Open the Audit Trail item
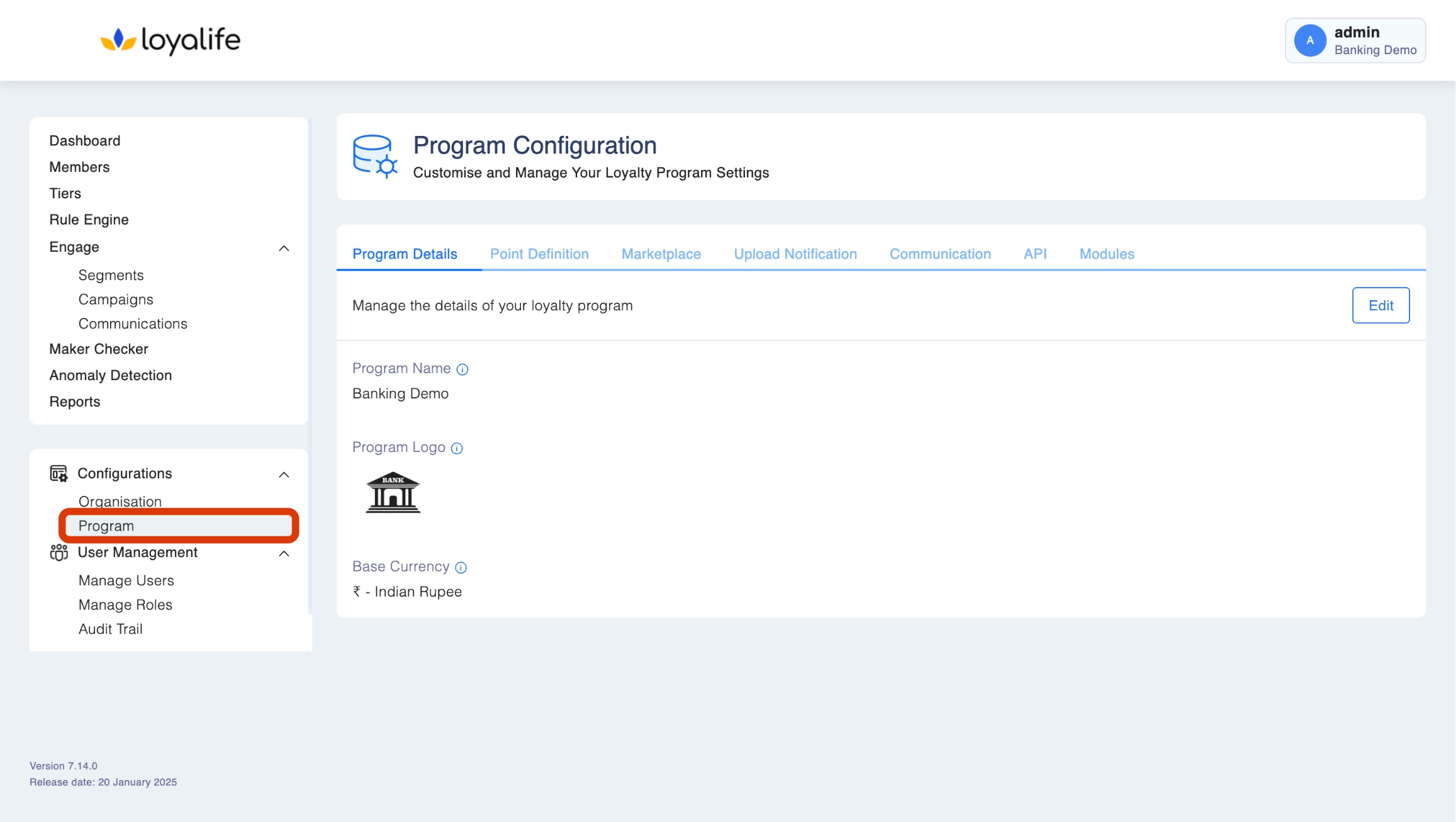Viewport: 1456px width, 822px height. 111,629
